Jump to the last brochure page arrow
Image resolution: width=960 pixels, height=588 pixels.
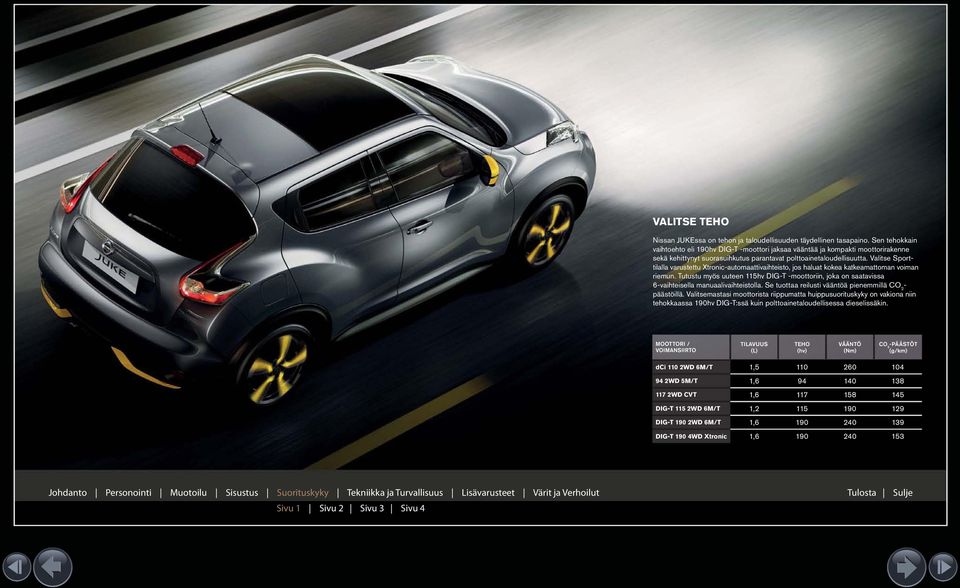(x=943, y=567)
